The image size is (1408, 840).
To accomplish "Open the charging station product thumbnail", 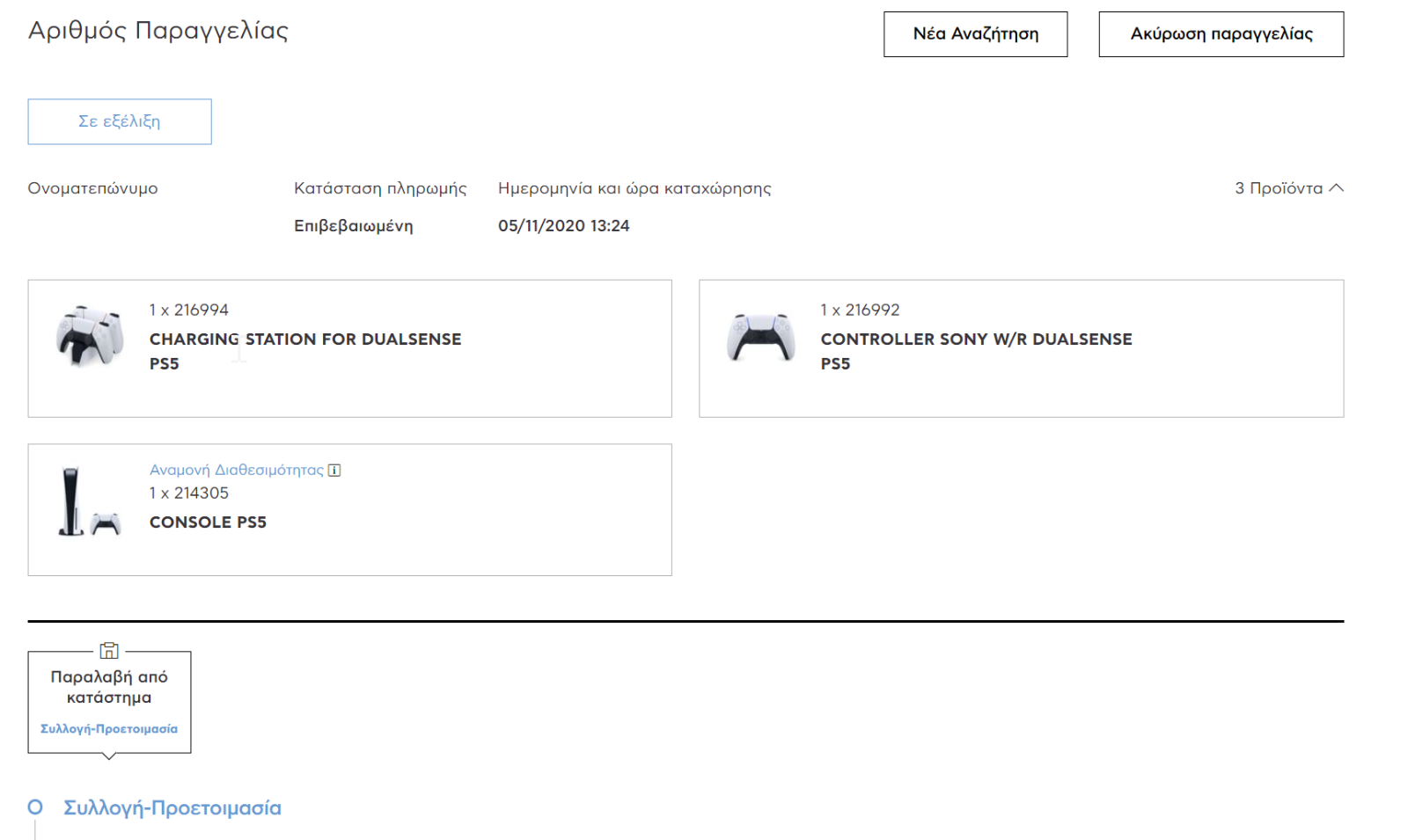I will pyautogui.click(x=89, y=336).
